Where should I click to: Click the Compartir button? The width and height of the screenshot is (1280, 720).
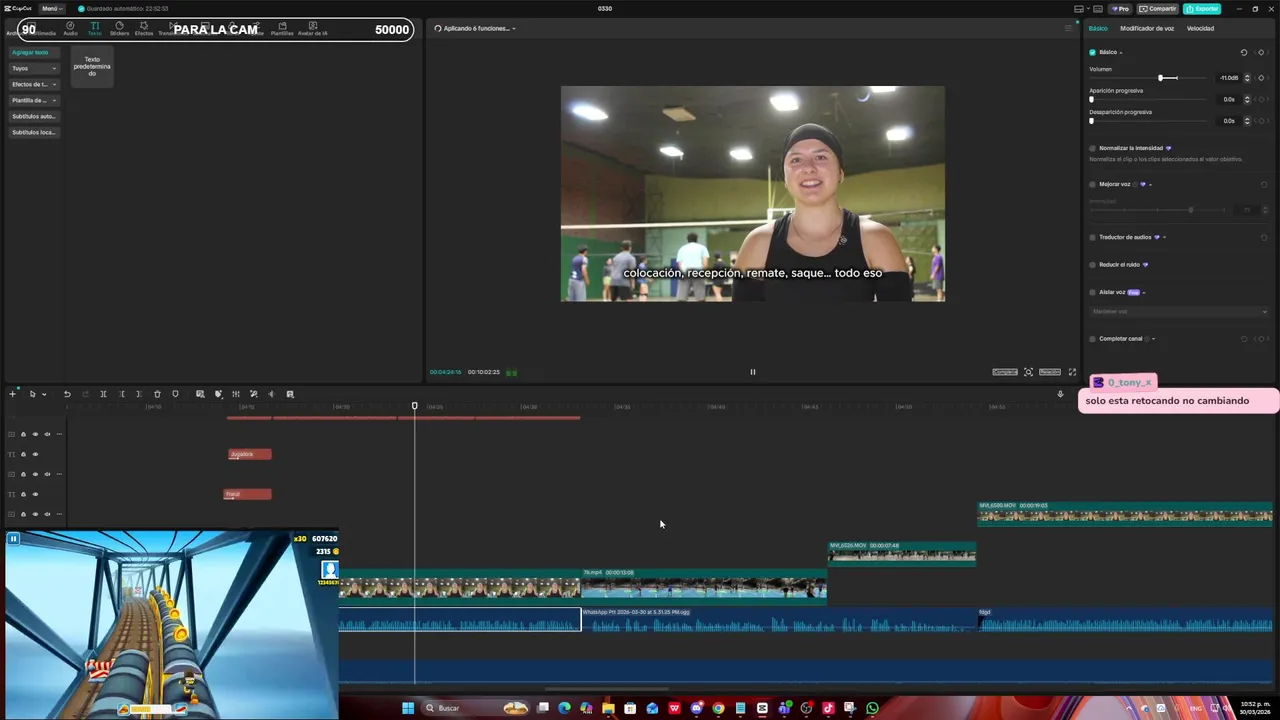pyautogui.click(x=1158, y=8)
